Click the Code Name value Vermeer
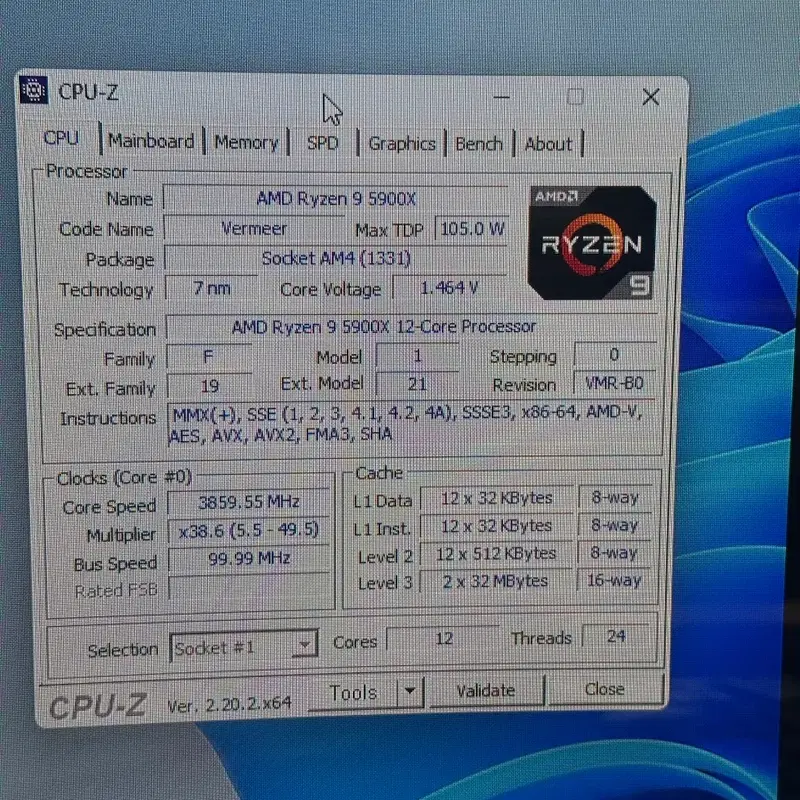 (254, 229)
